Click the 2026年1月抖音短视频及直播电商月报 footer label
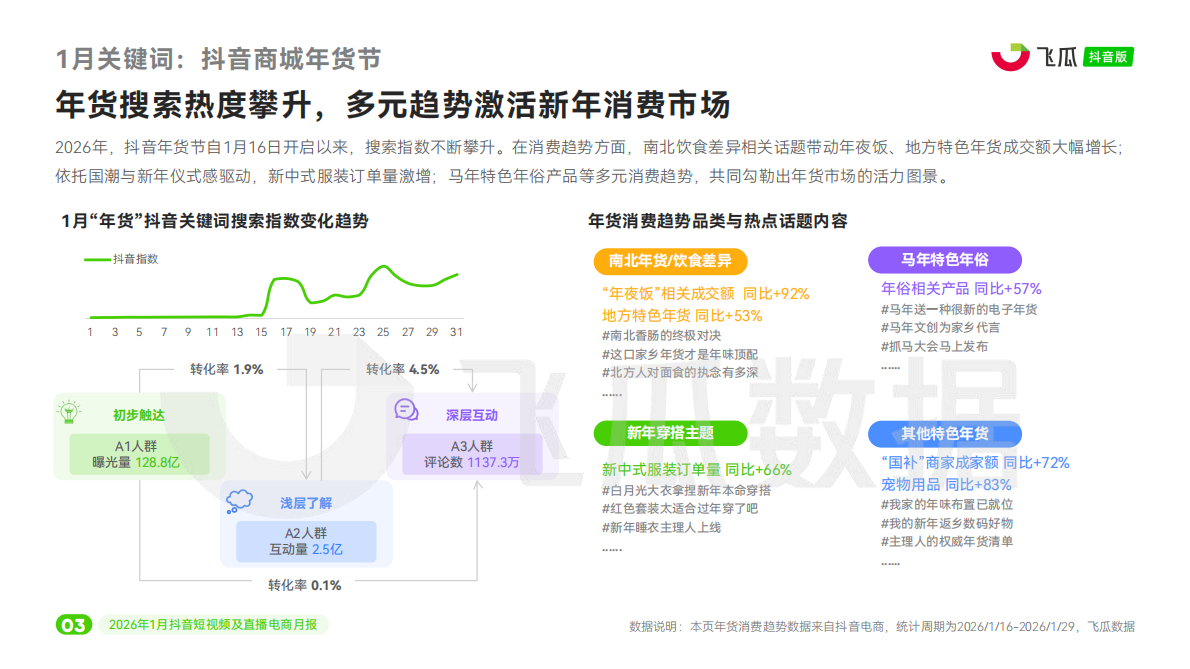The image size is (1190, 669). pos(213,625)
